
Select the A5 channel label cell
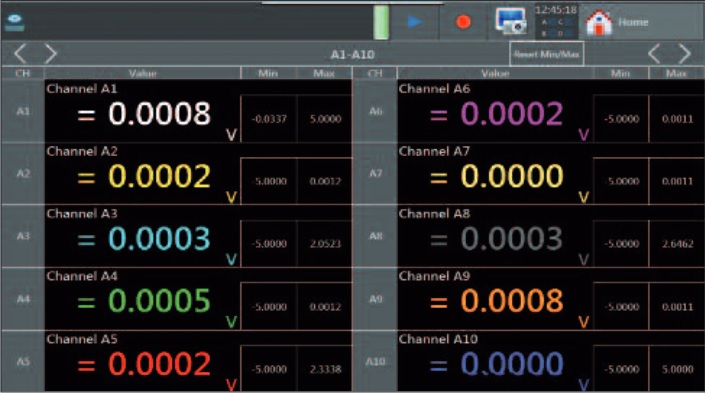click(23, 362)
